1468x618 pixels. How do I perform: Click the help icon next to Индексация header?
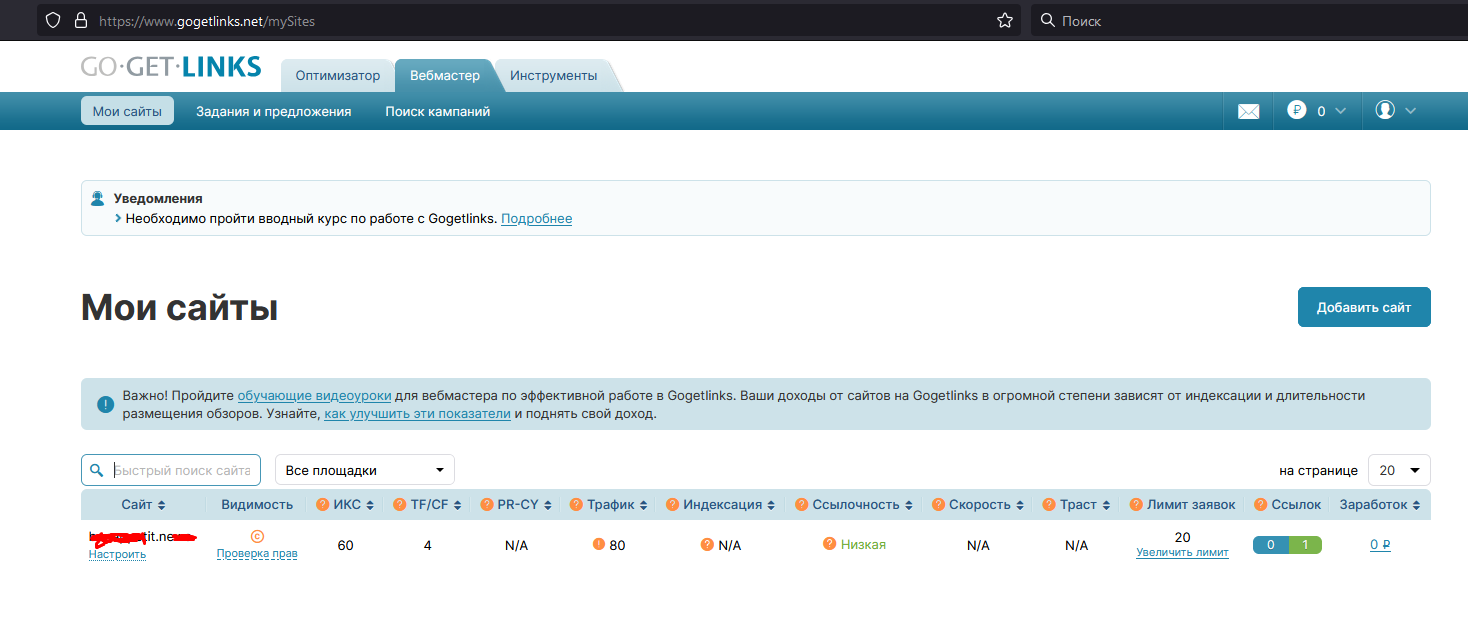click(672, 505)
